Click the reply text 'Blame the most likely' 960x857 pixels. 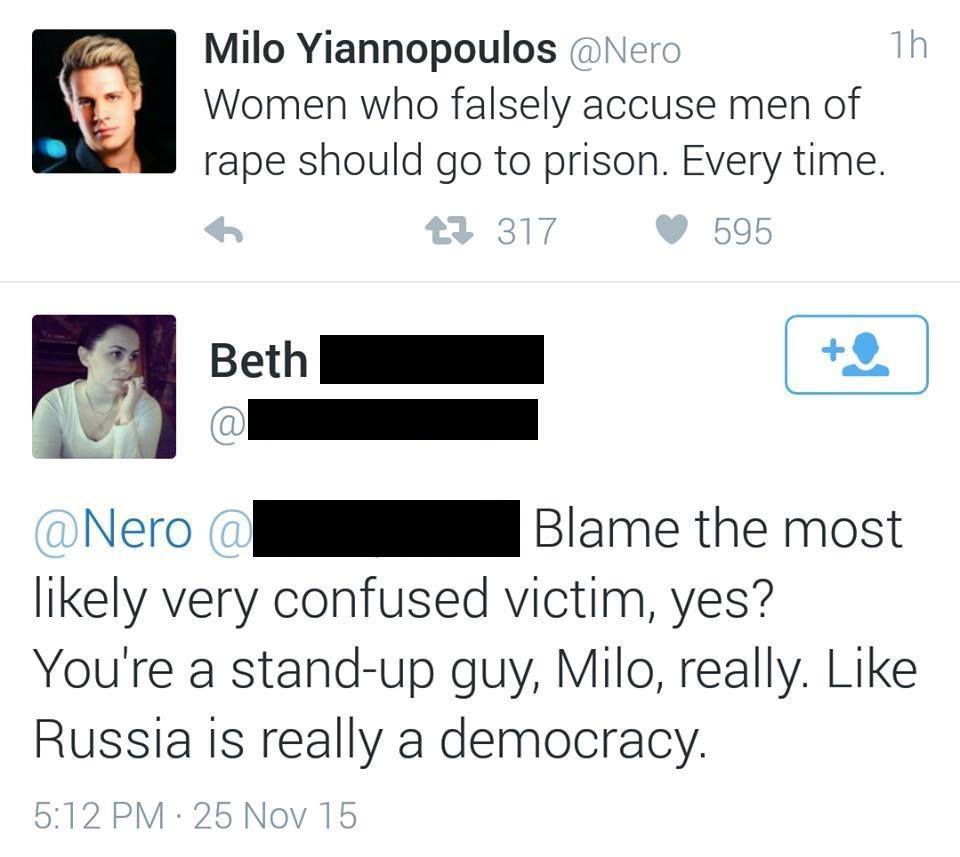click(x=716, y=530)
